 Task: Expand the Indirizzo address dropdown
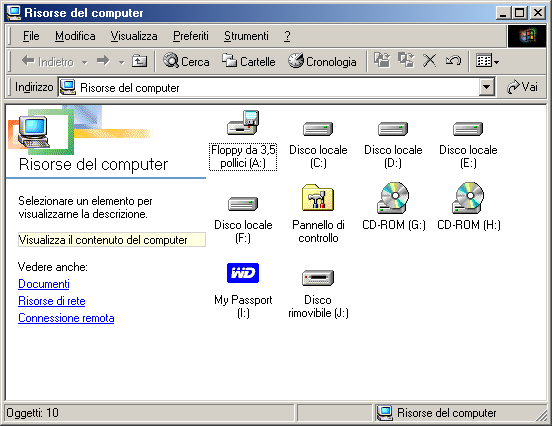point(487,87)
